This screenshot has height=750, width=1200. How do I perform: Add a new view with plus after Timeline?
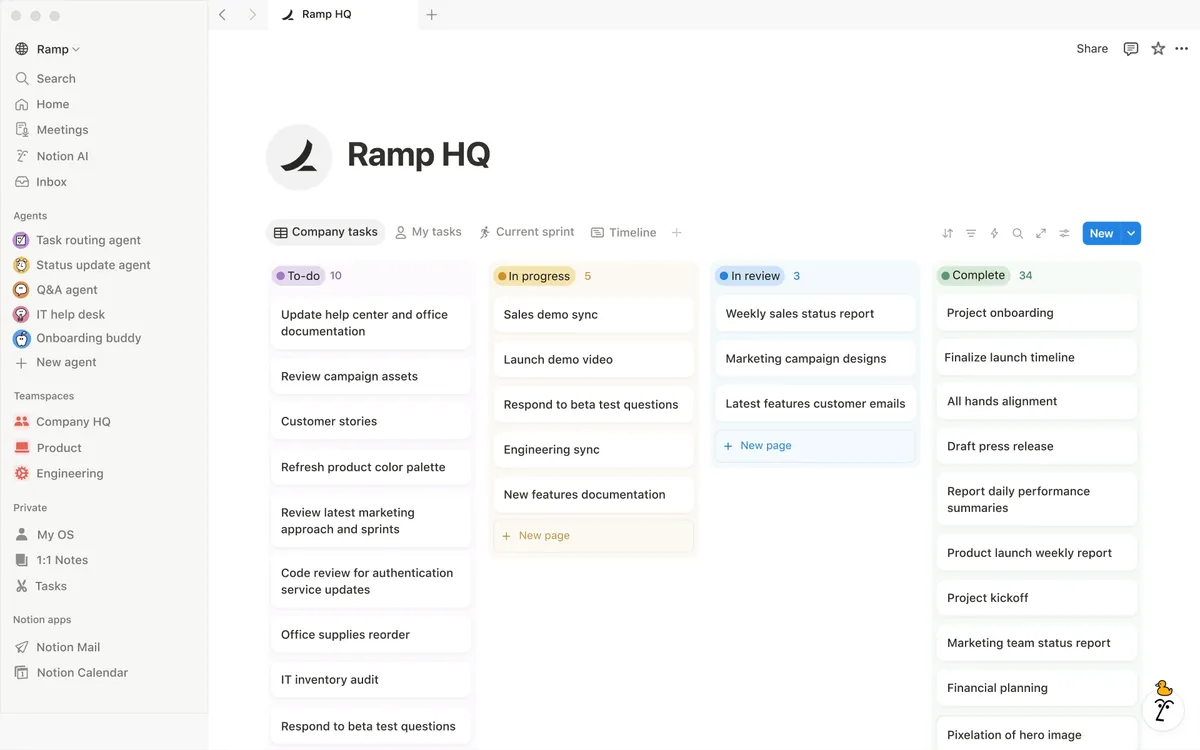677,232
